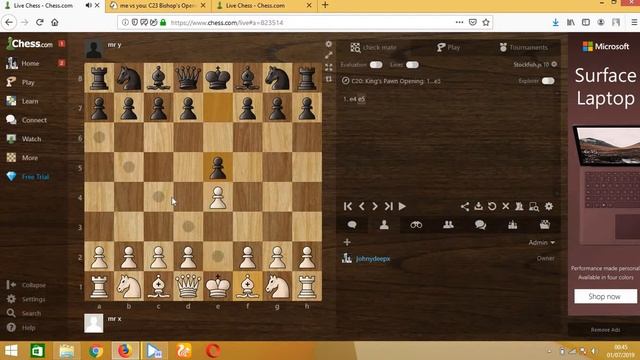The image size is (640, 360).
Task: Click the X clear icon in analysis toolbar
Action: coord(505,207)
